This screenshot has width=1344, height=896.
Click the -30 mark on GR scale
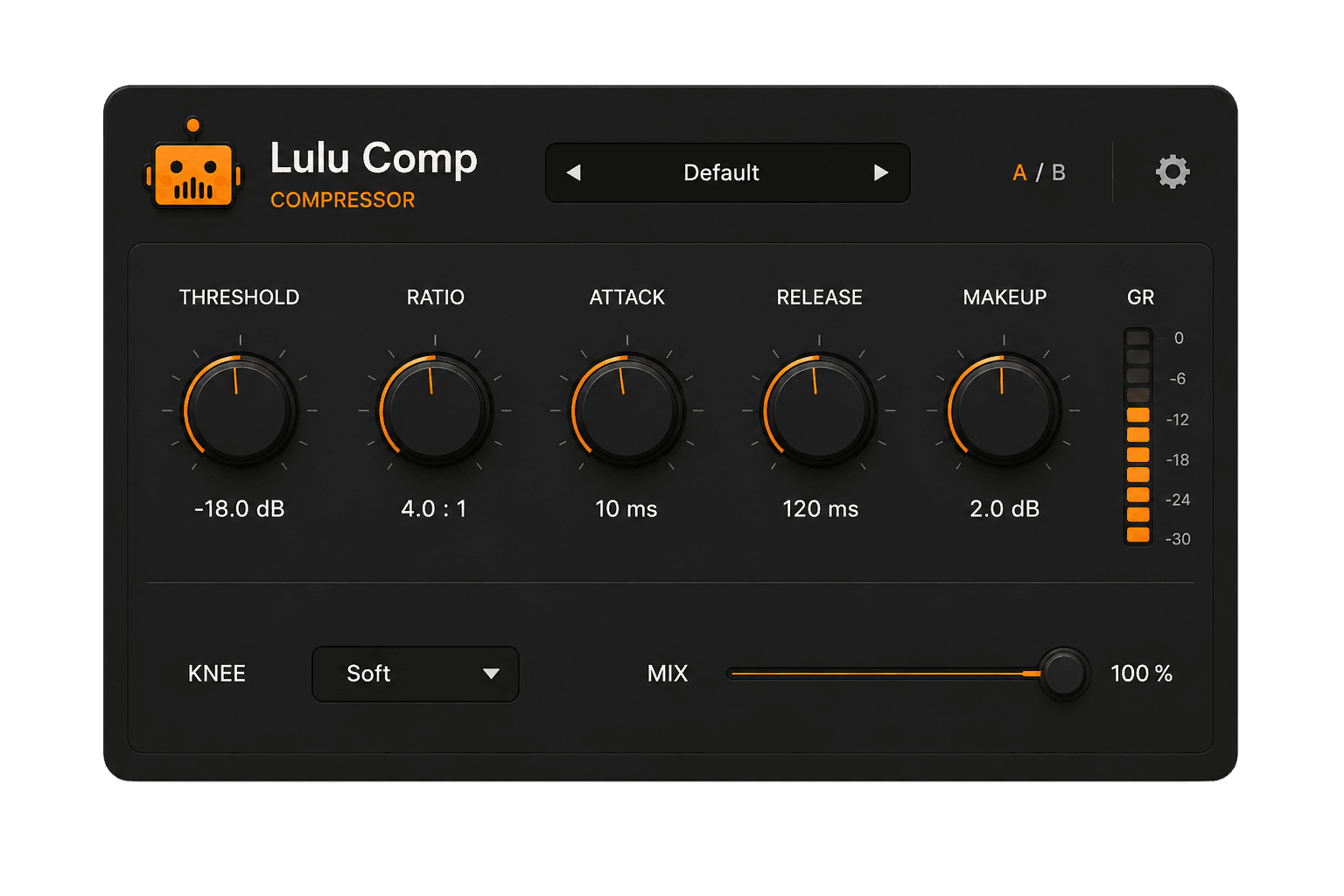pyautogui.click(x=1178, y=539)
